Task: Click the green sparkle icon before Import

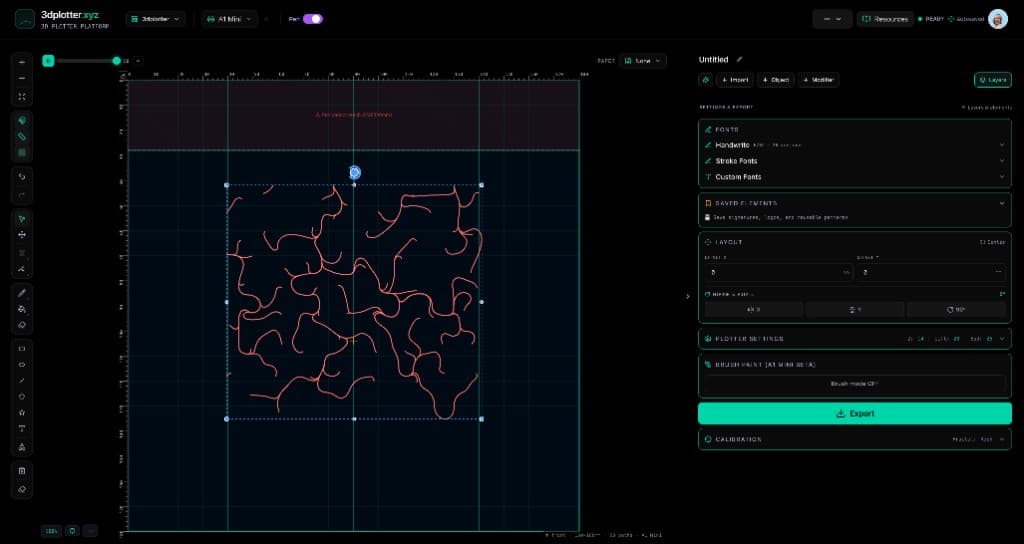Action: pos(705,80)
